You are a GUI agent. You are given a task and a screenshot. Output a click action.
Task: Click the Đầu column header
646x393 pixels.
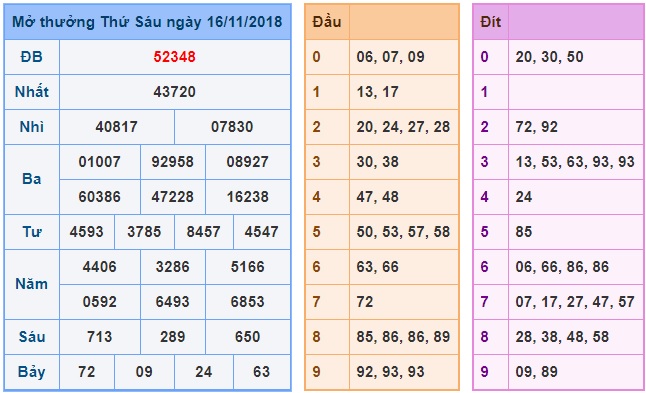coord(327,22)
